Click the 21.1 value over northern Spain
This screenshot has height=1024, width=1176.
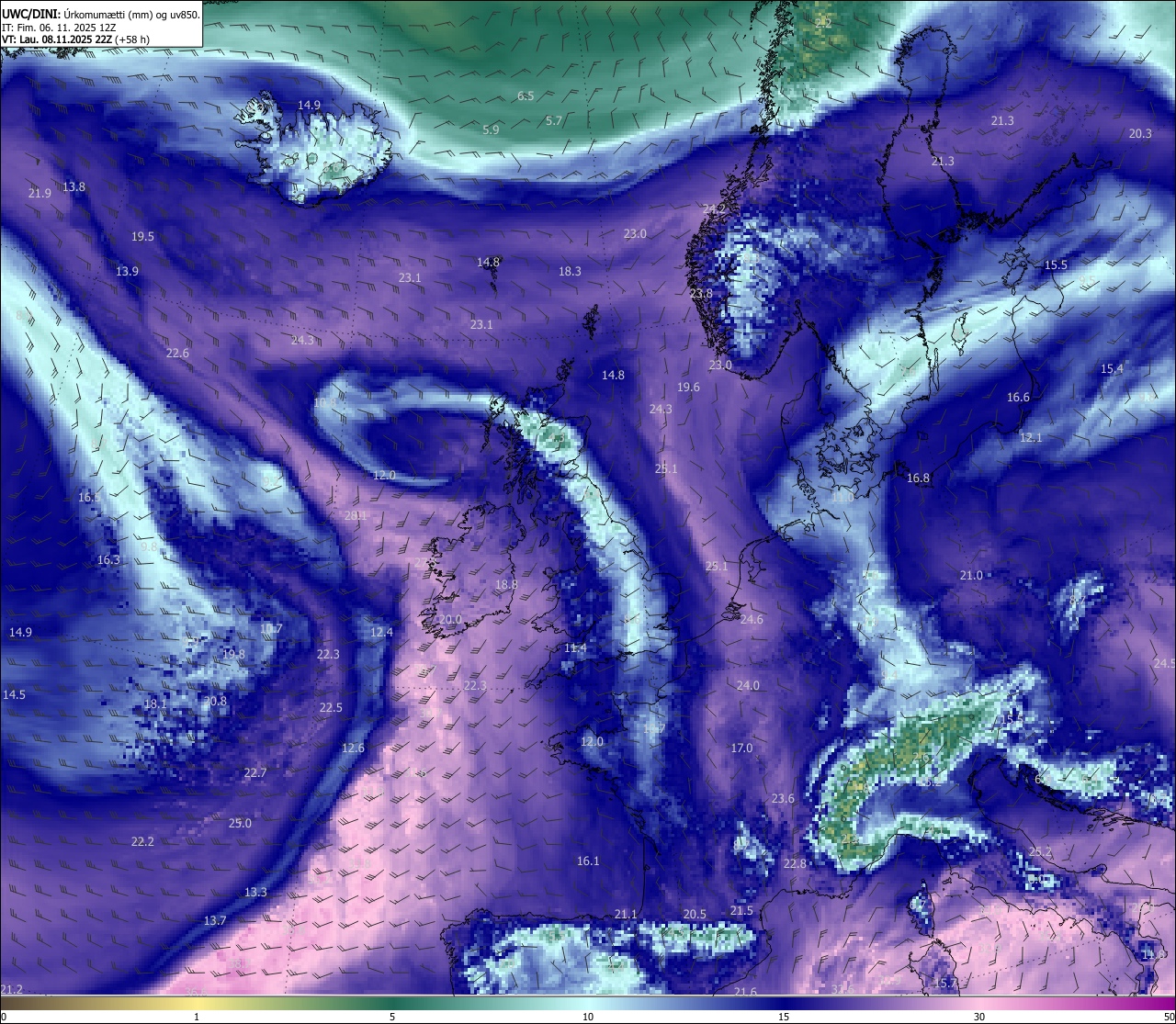626,915
